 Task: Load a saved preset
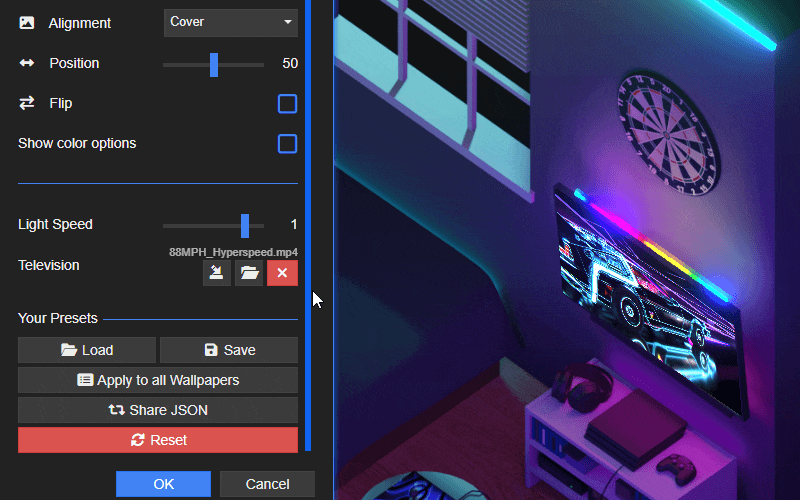(x=87, y=350)
